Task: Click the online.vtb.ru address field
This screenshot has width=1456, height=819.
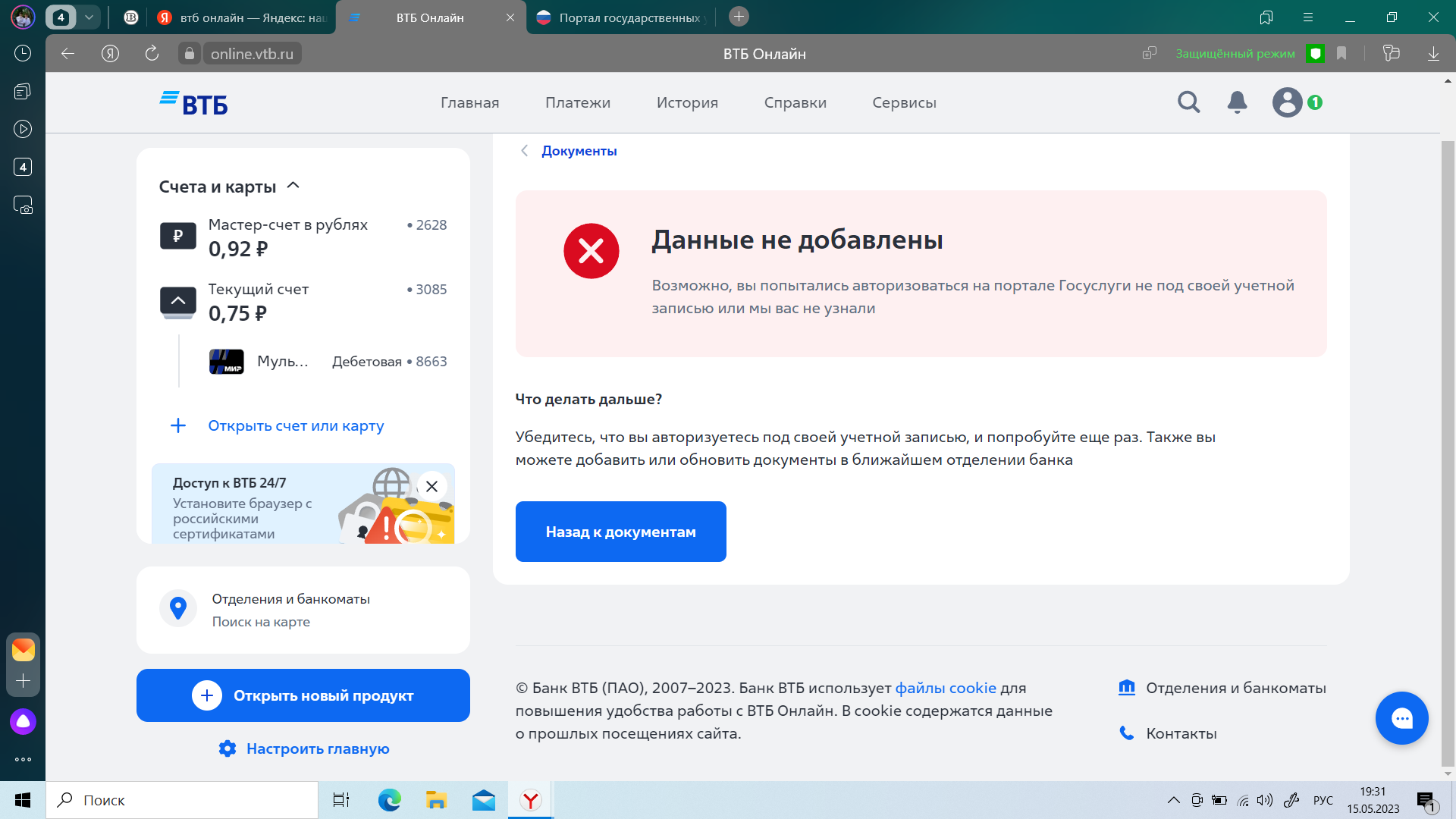Action: point(252,53)
